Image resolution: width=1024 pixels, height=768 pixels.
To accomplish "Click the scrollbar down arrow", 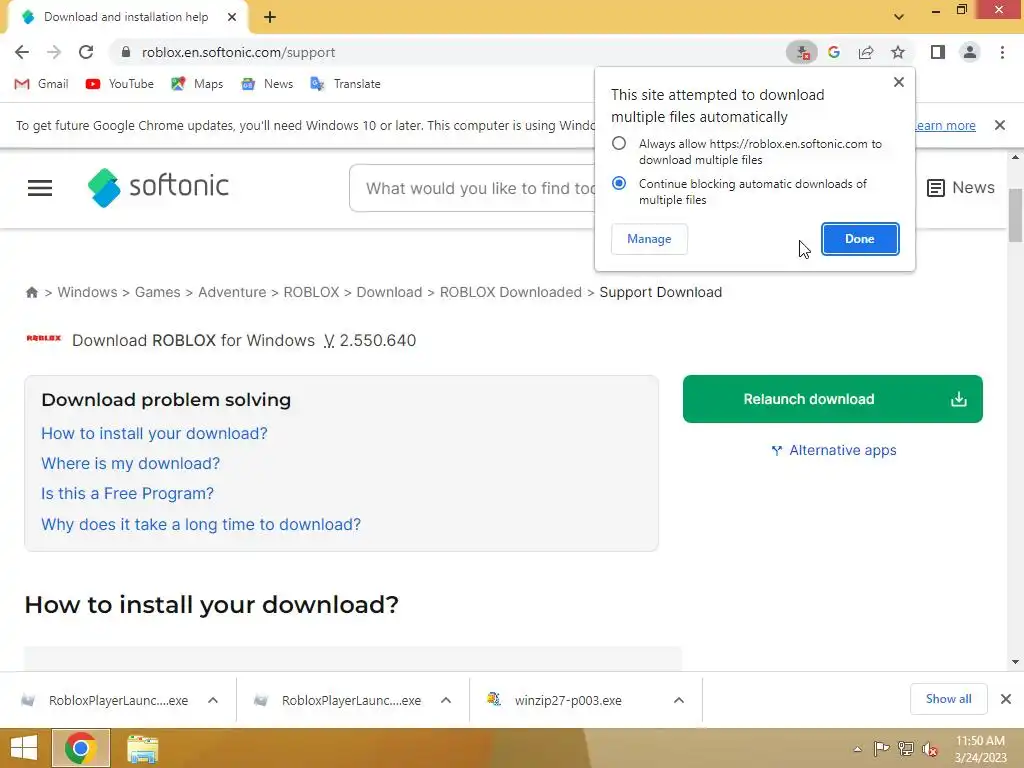I will [x=1015, y=662].
